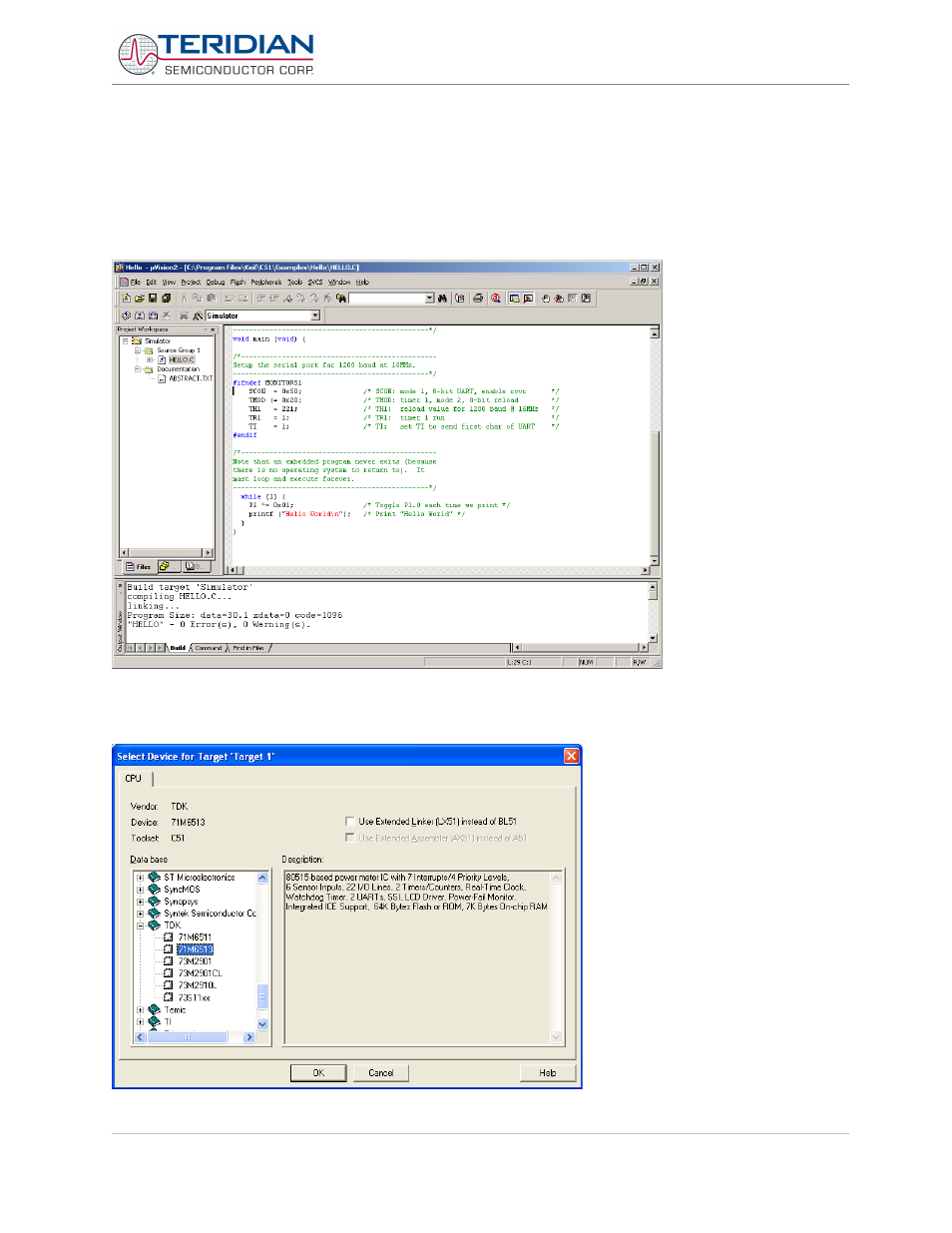This screenshot has width=952, height=1233.
Task: Click the Open file toolbar icon
Action: click(140, 299)
